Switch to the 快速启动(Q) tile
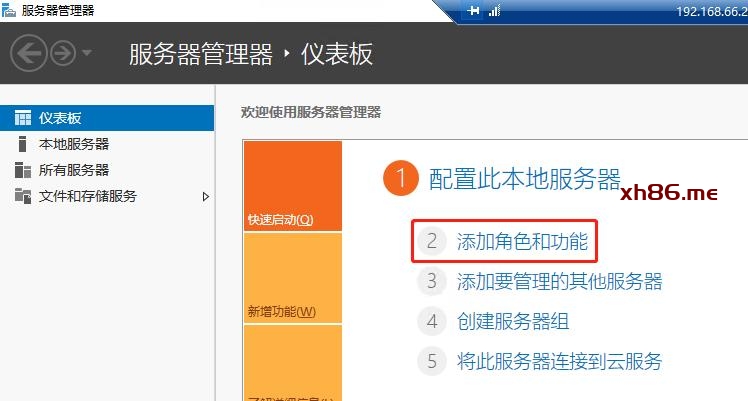This screenshot has height=401, width=748. point(292,186)
